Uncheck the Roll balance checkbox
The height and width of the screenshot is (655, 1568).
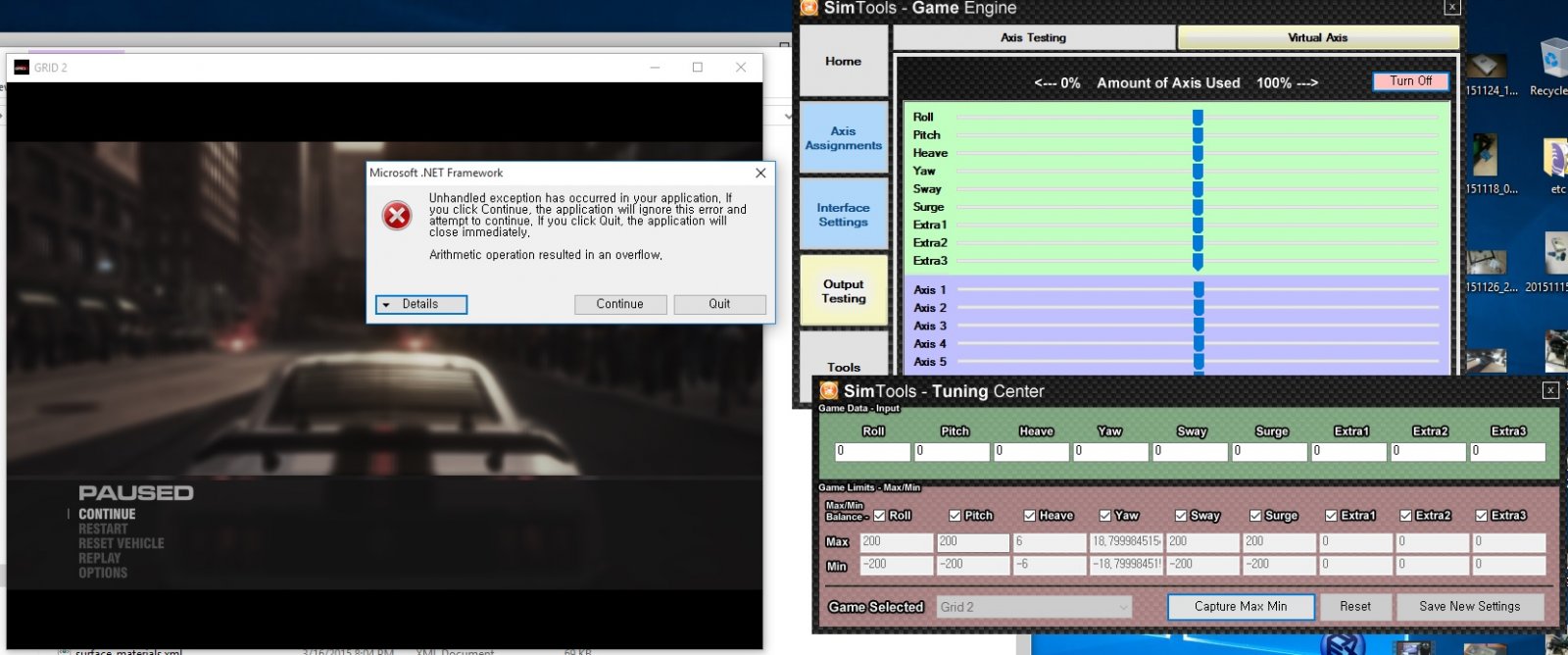[879, 516]
